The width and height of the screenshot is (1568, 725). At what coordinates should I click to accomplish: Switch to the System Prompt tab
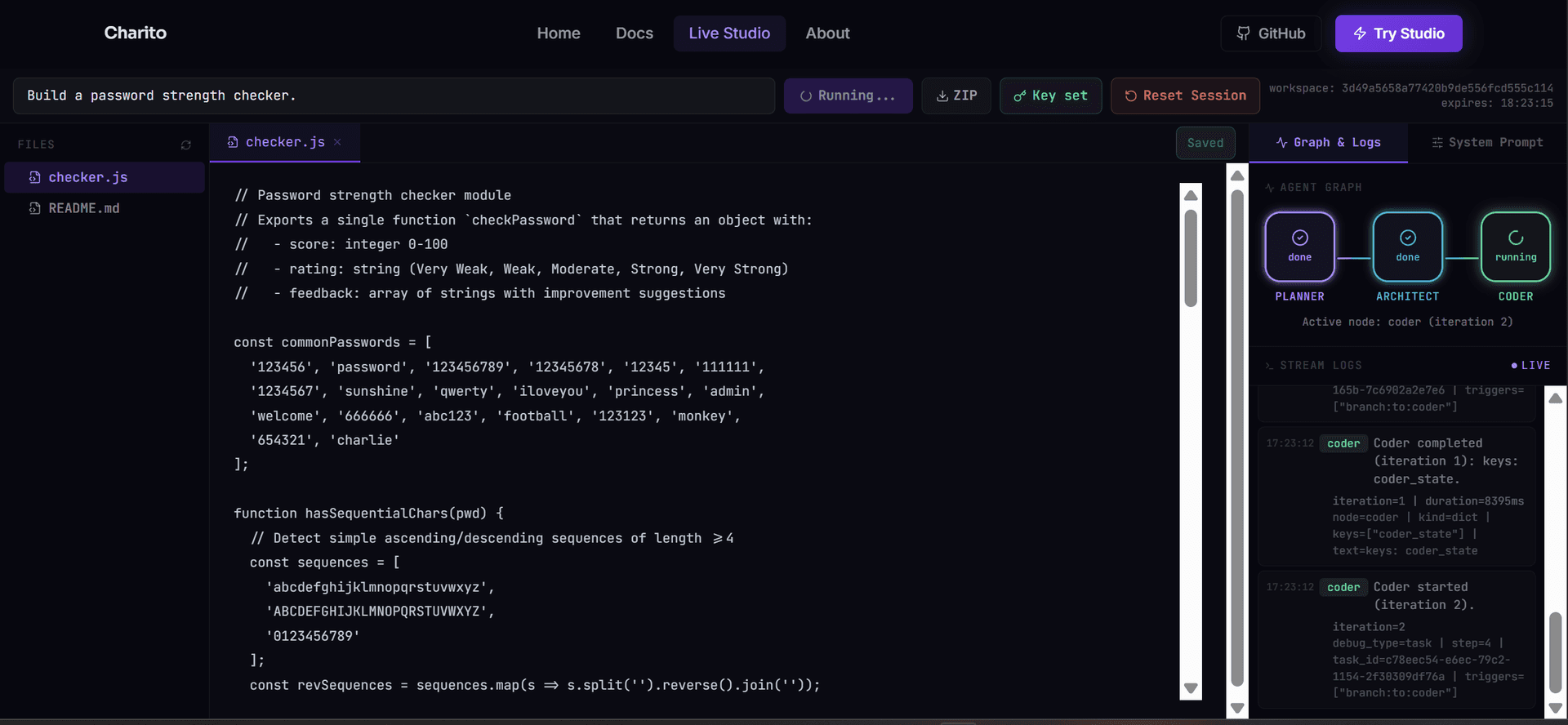tap(1487, 142)
